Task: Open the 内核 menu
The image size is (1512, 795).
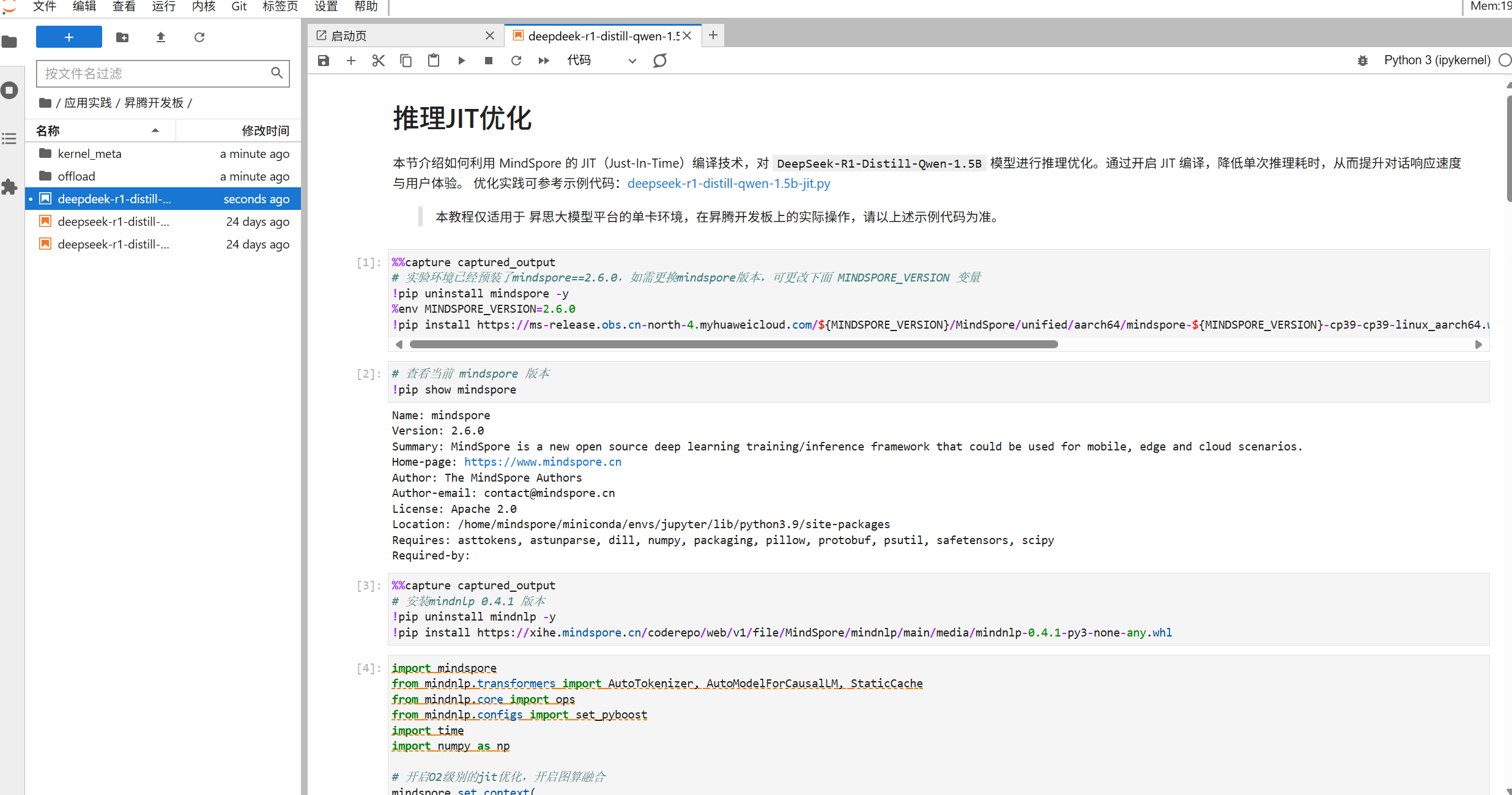Action: [x=203, y=7]
